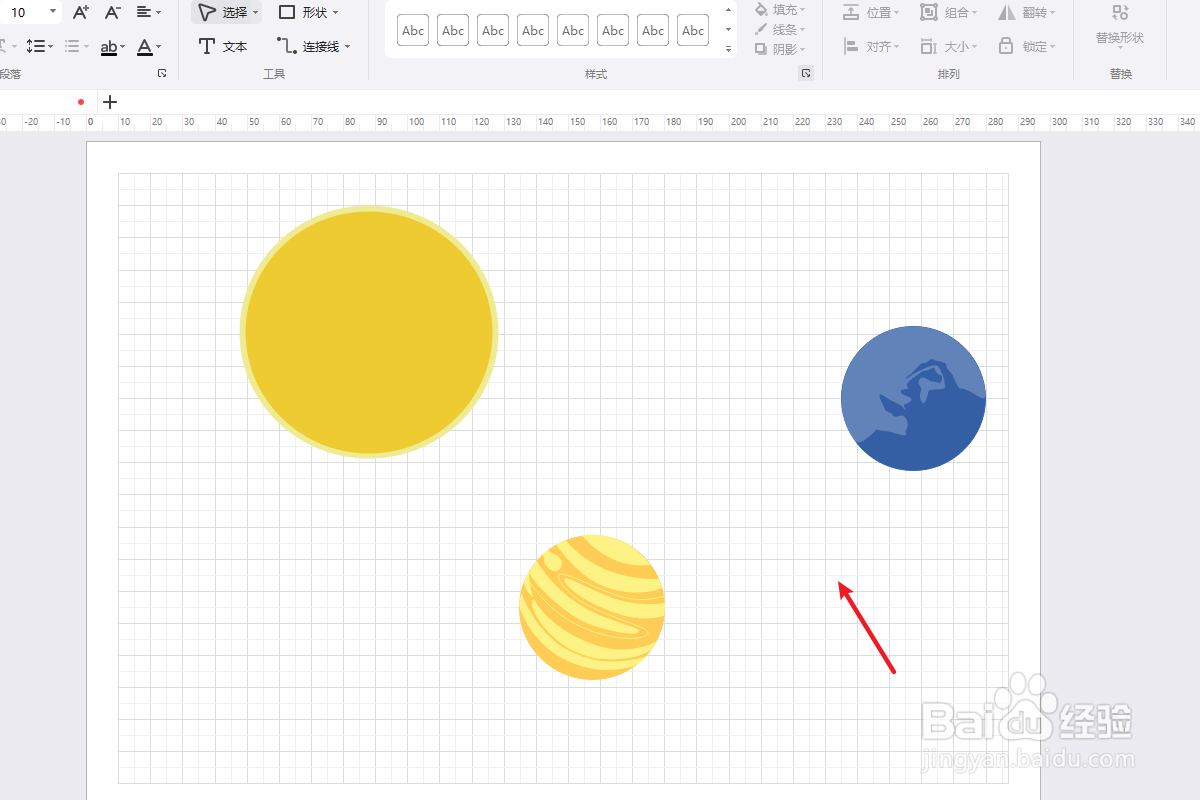This screenshot has width=1200, height=800.
Task: Click the font color A icon
Action: click(x=145, y=47)
